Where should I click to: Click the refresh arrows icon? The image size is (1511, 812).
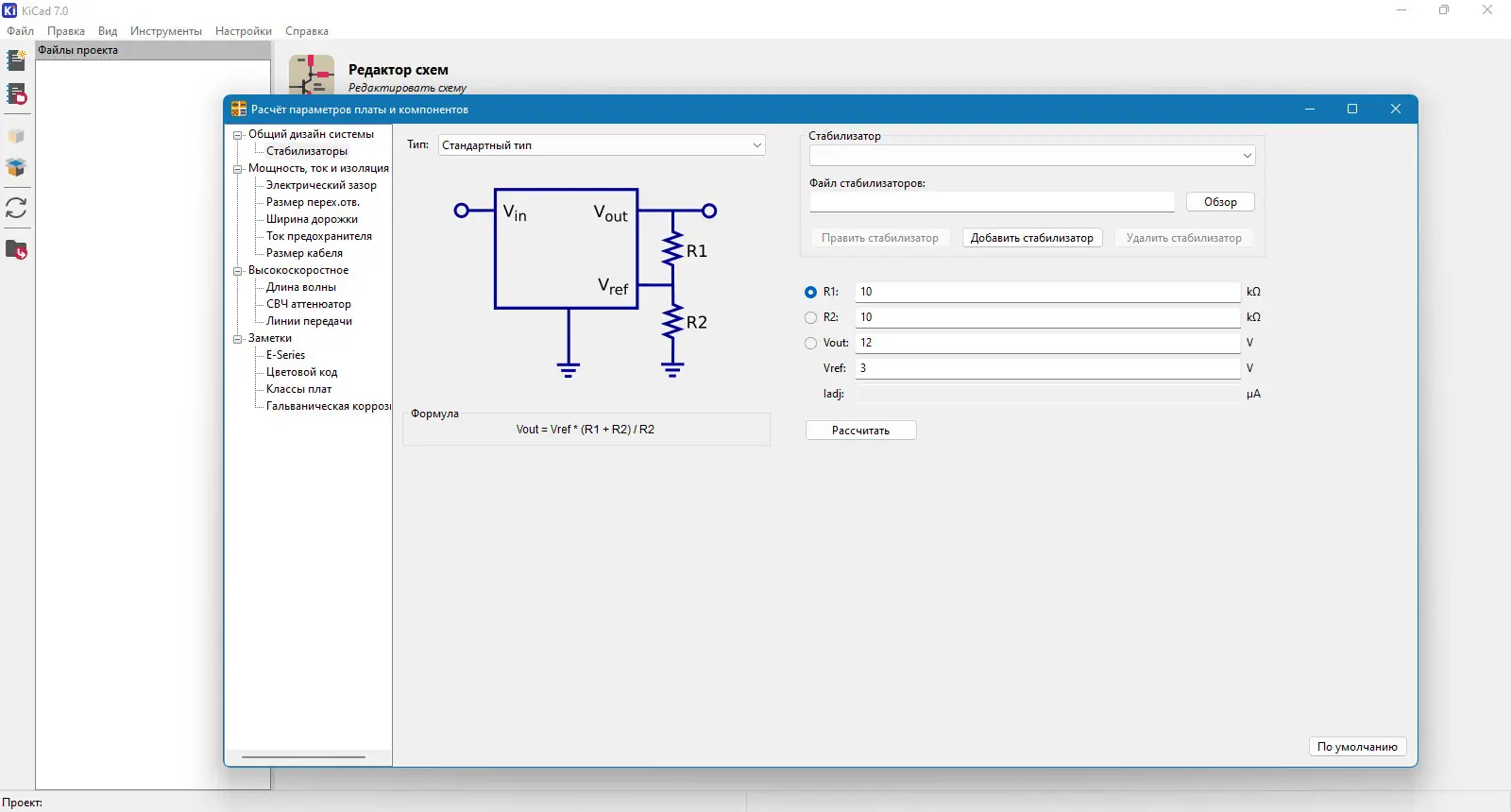pos(16,208)
